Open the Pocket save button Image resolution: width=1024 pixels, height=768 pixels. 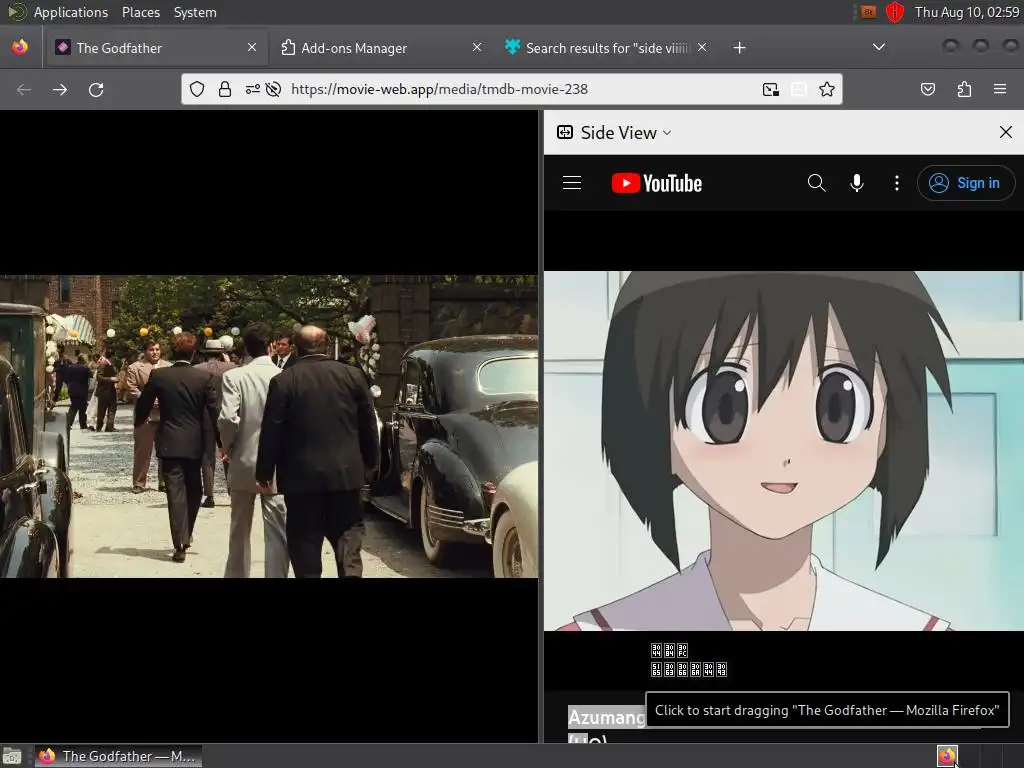[927, 89]
